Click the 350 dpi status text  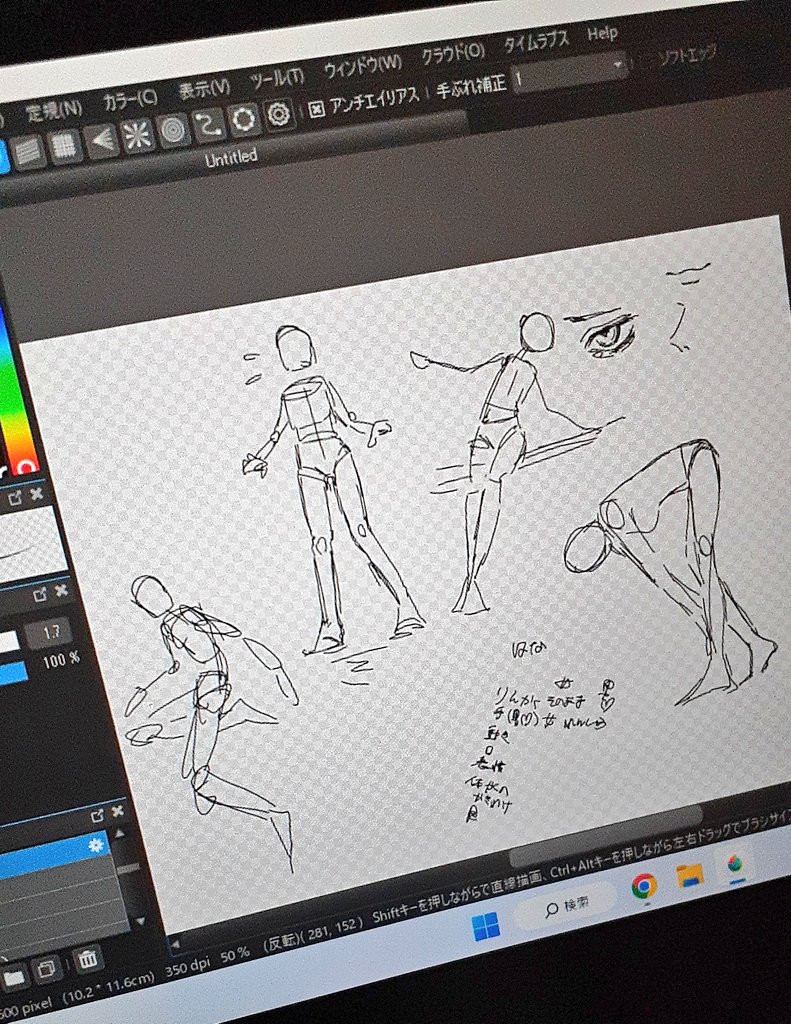coord(187,968)
